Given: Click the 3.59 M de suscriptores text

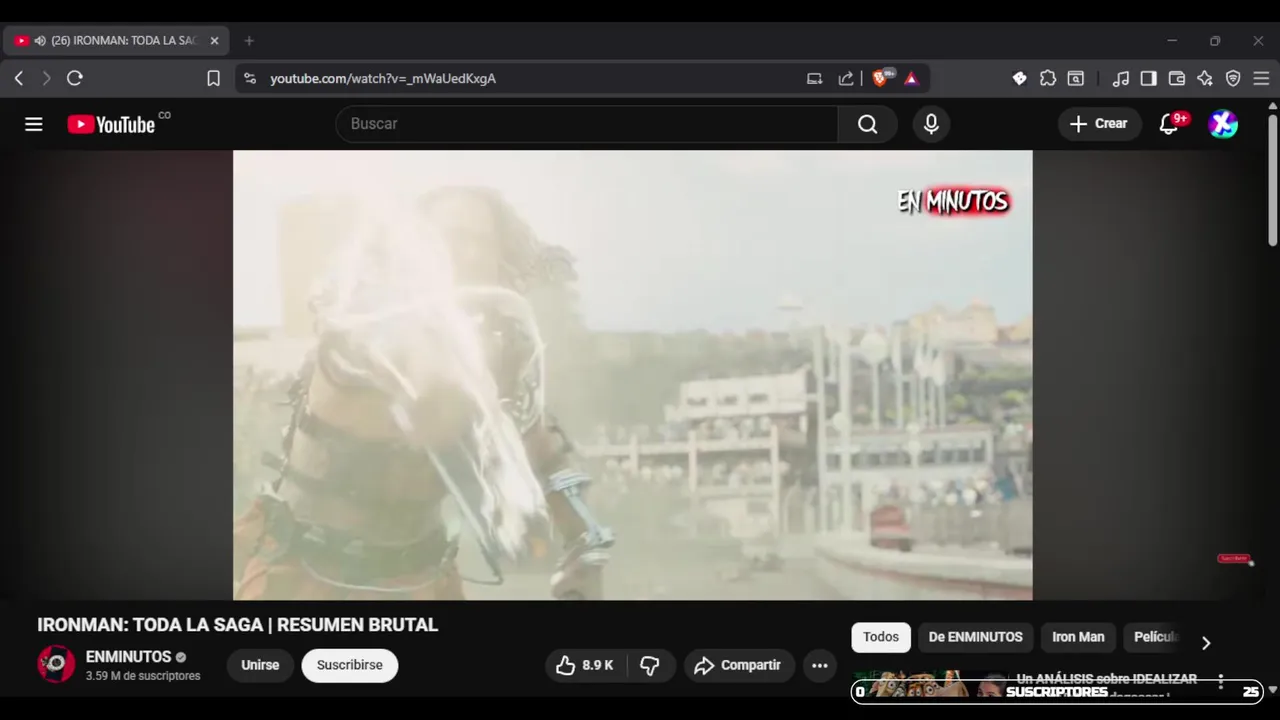Looking at the screenshot, I should (x=143, y=676).
